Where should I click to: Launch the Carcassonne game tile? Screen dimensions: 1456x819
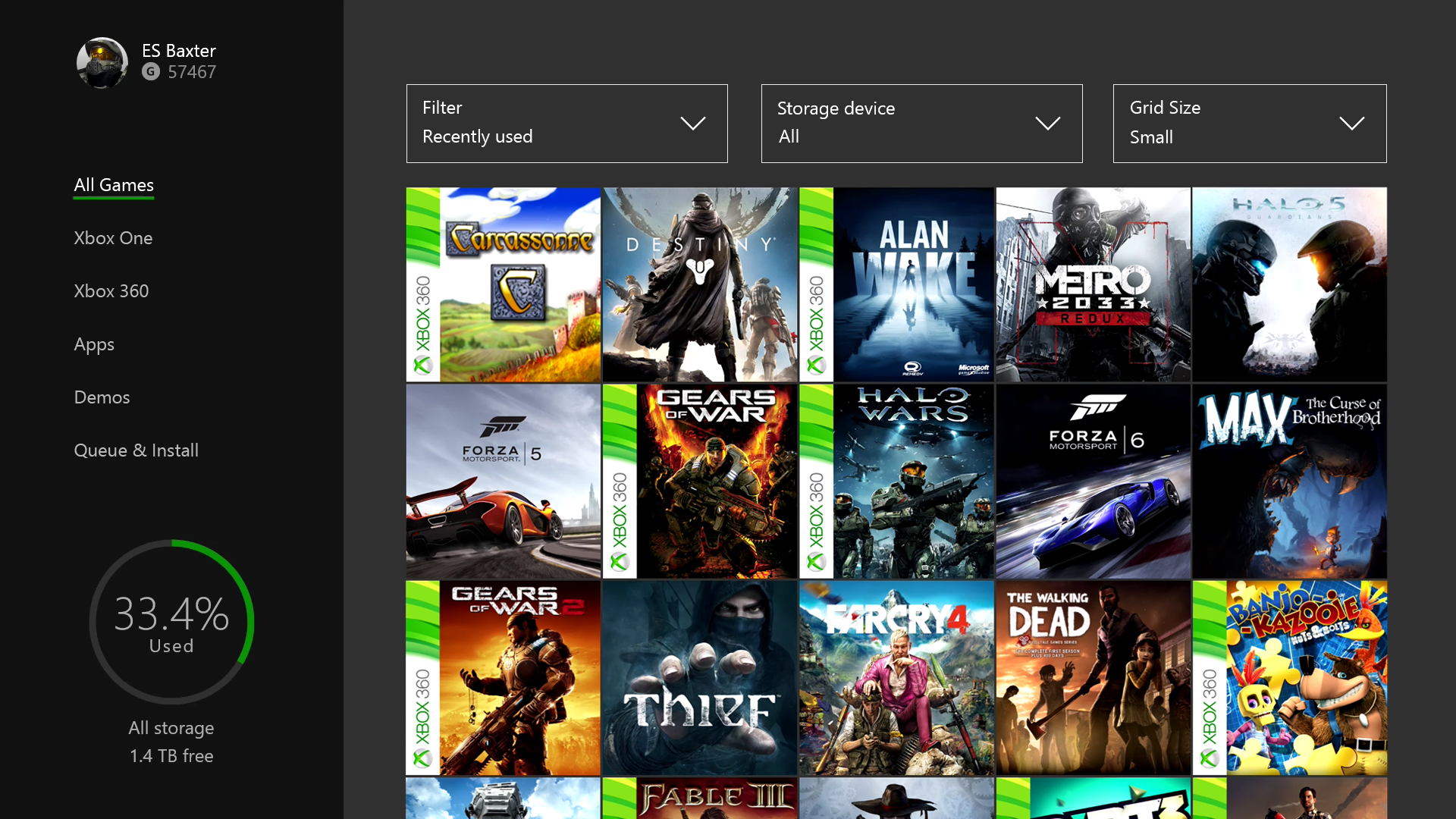click(x=503, y=284)
